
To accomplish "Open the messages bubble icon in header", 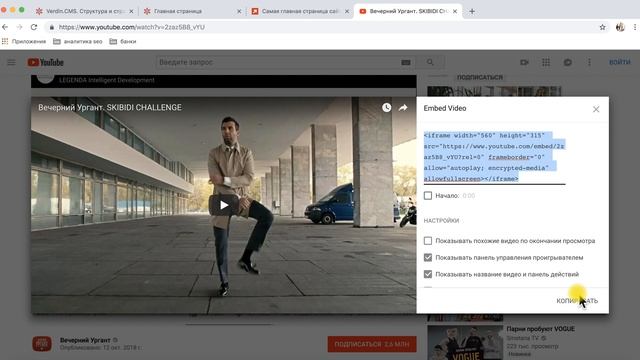I will (x=567, y=62).
